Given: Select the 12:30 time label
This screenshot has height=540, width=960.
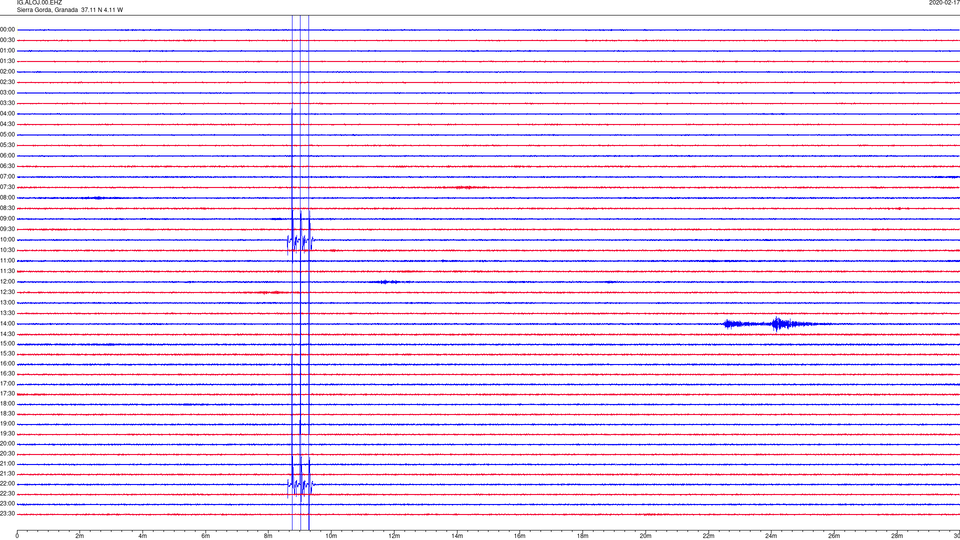Looking at the screenshot, I should click(7, 292).
